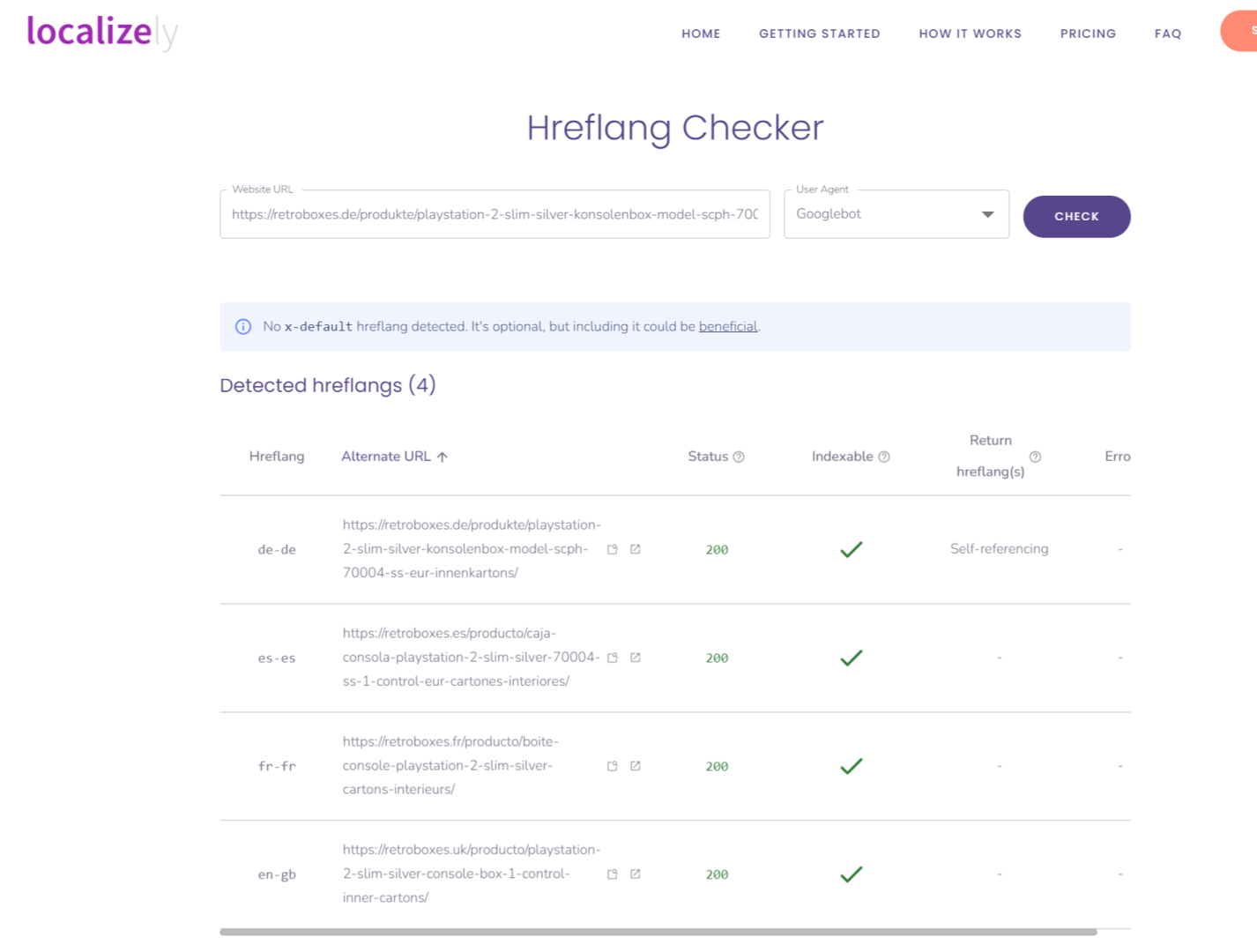Click the 200 status in the en-gb row
The height and width of the screenshot is (952, 1257).
click(x=717, y=875)
